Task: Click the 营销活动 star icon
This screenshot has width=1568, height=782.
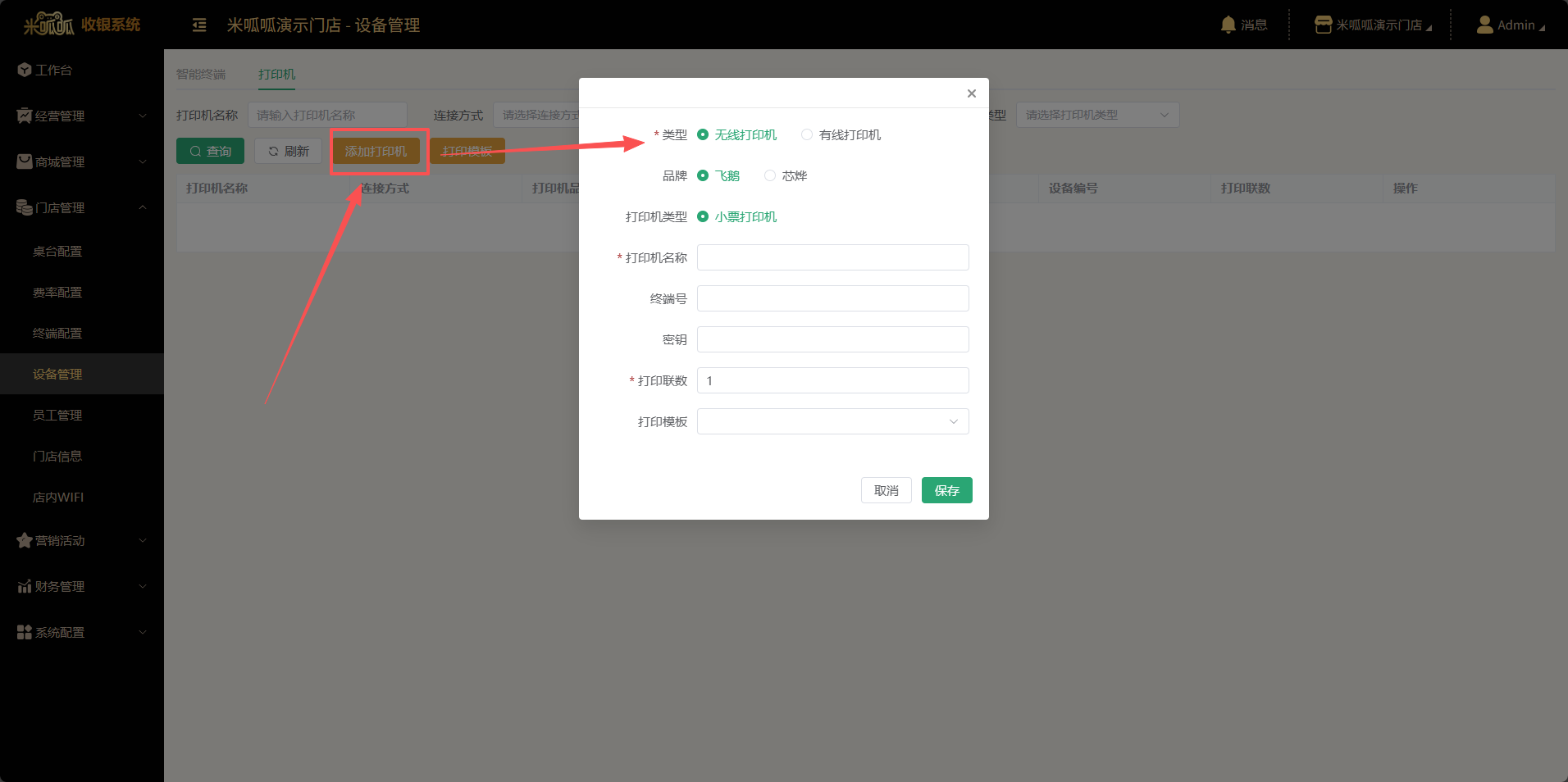Action: 25,541
